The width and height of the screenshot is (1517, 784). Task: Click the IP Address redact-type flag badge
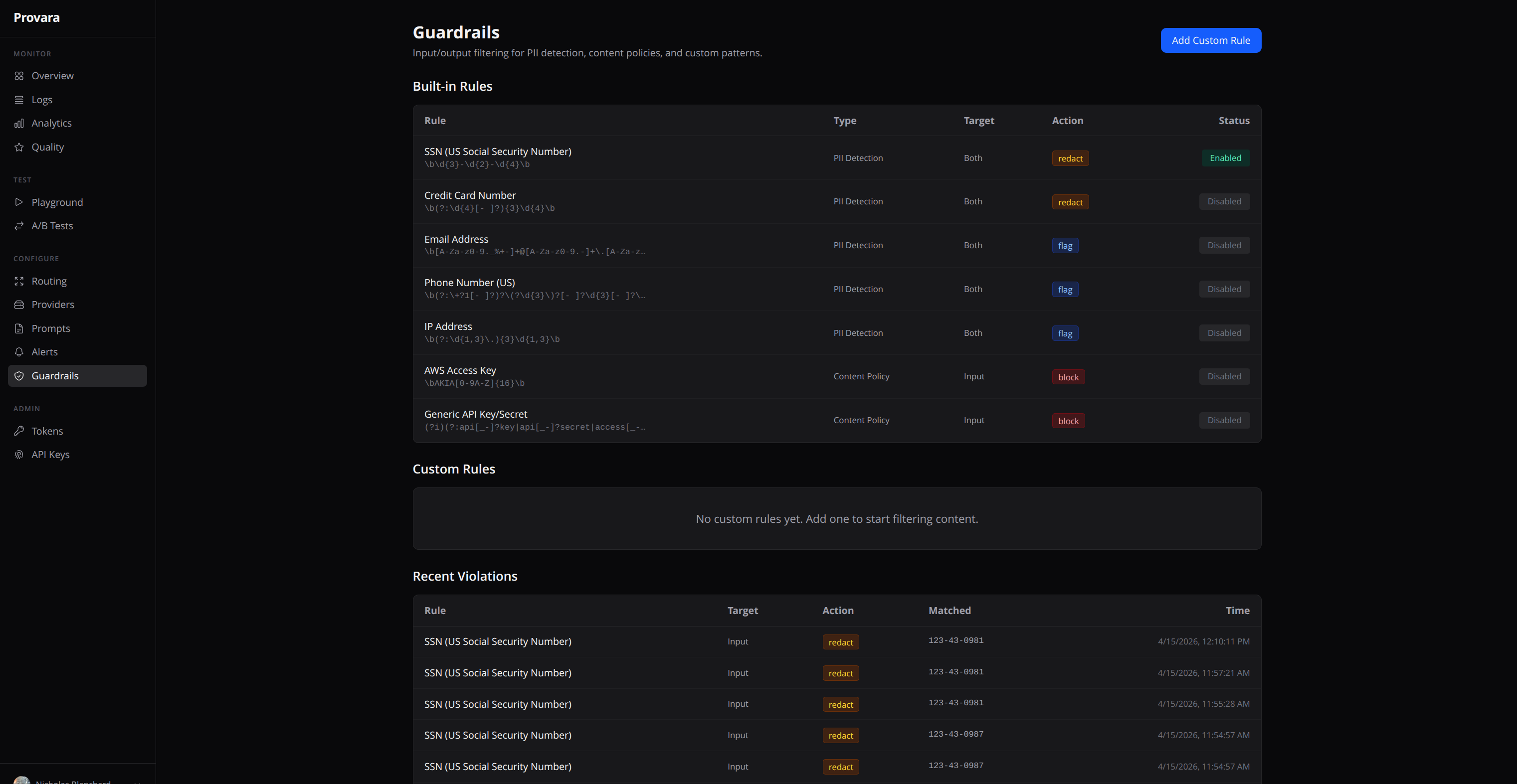(x=1065, y=333)
